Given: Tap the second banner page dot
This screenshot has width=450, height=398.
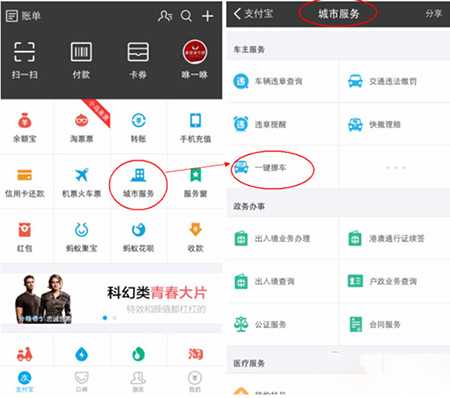Looking at the screenshot, I should [114, 318].
